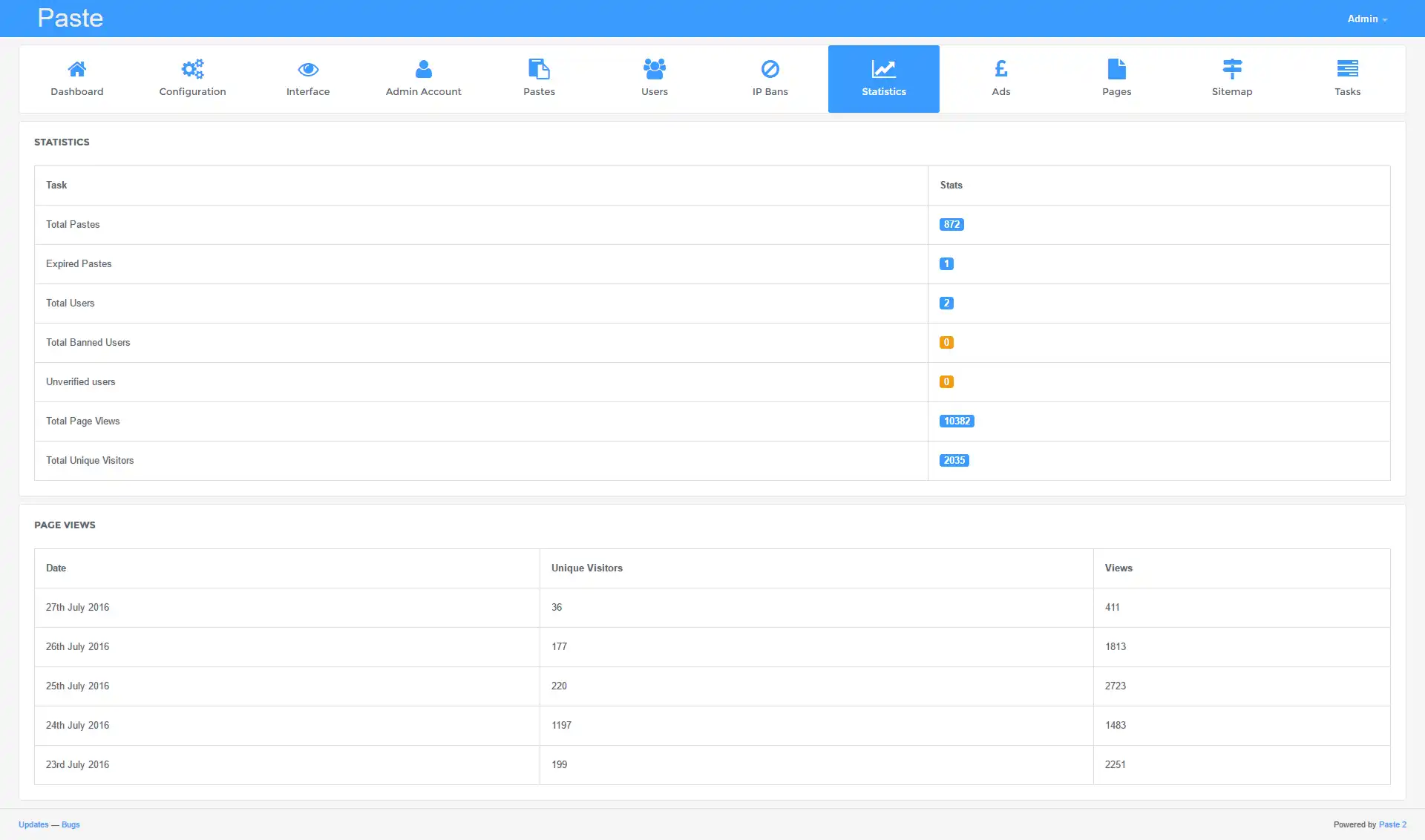Viewport: 1425px width, 840px height.
Task: Expand the Admin dropdown menu
Action: pyautogui.click(x=1367, y=19)
